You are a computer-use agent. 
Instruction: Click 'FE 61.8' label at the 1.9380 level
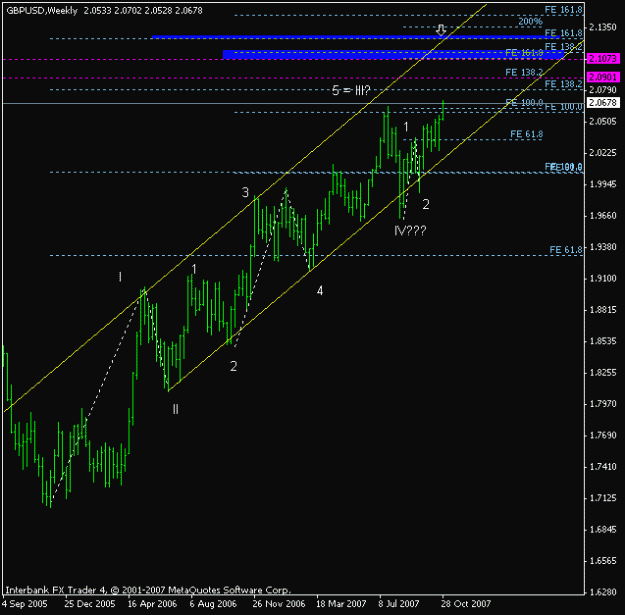[x=566, y=250]
